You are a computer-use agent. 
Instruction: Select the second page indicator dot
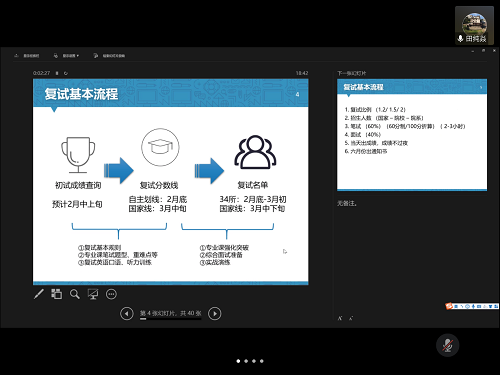(246, 361)
